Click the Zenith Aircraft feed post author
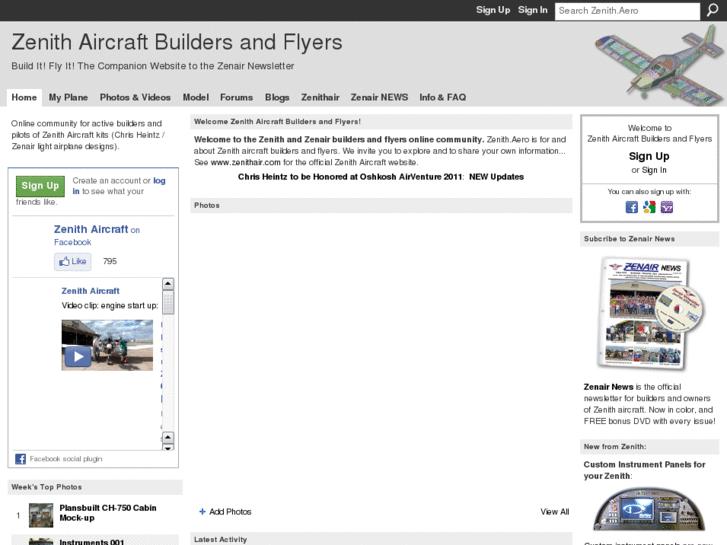Viewport: 727px width, 545px height. pyautogui.click(x=90, y=291)
